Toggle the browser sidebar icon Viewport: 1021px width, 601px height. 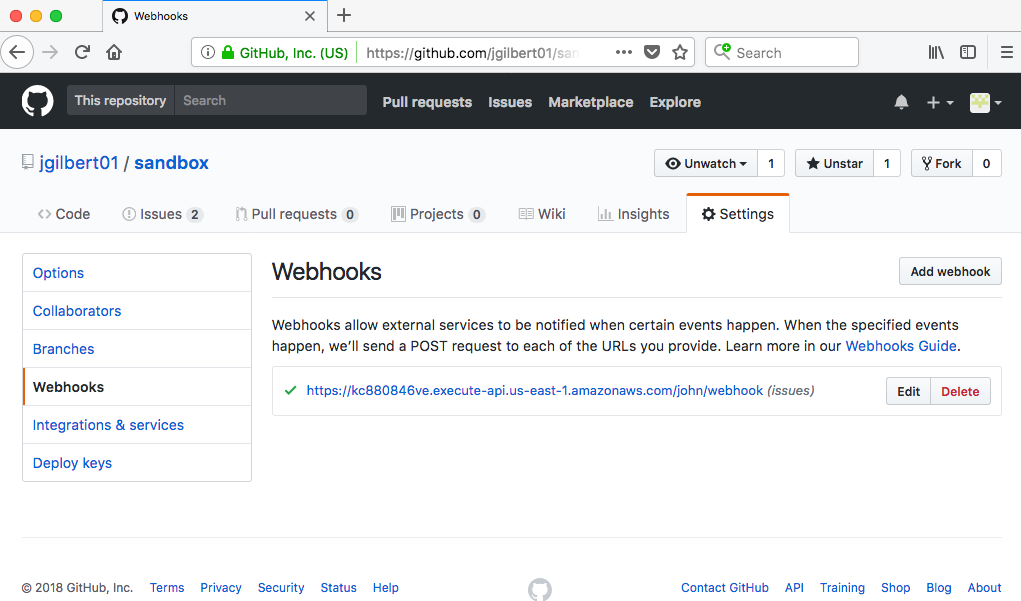tap(968, 52)
